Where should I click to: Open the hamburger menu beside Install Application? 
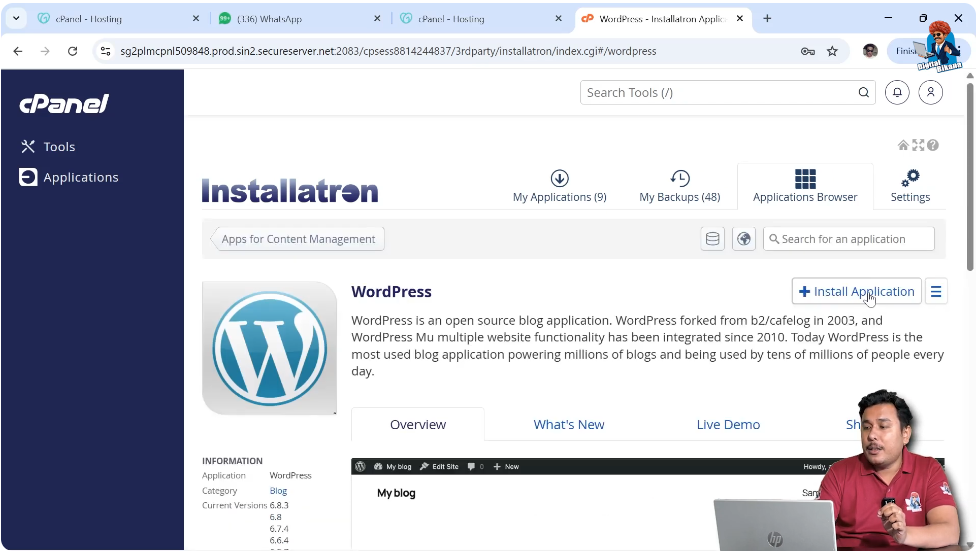[x=936, y=291]
